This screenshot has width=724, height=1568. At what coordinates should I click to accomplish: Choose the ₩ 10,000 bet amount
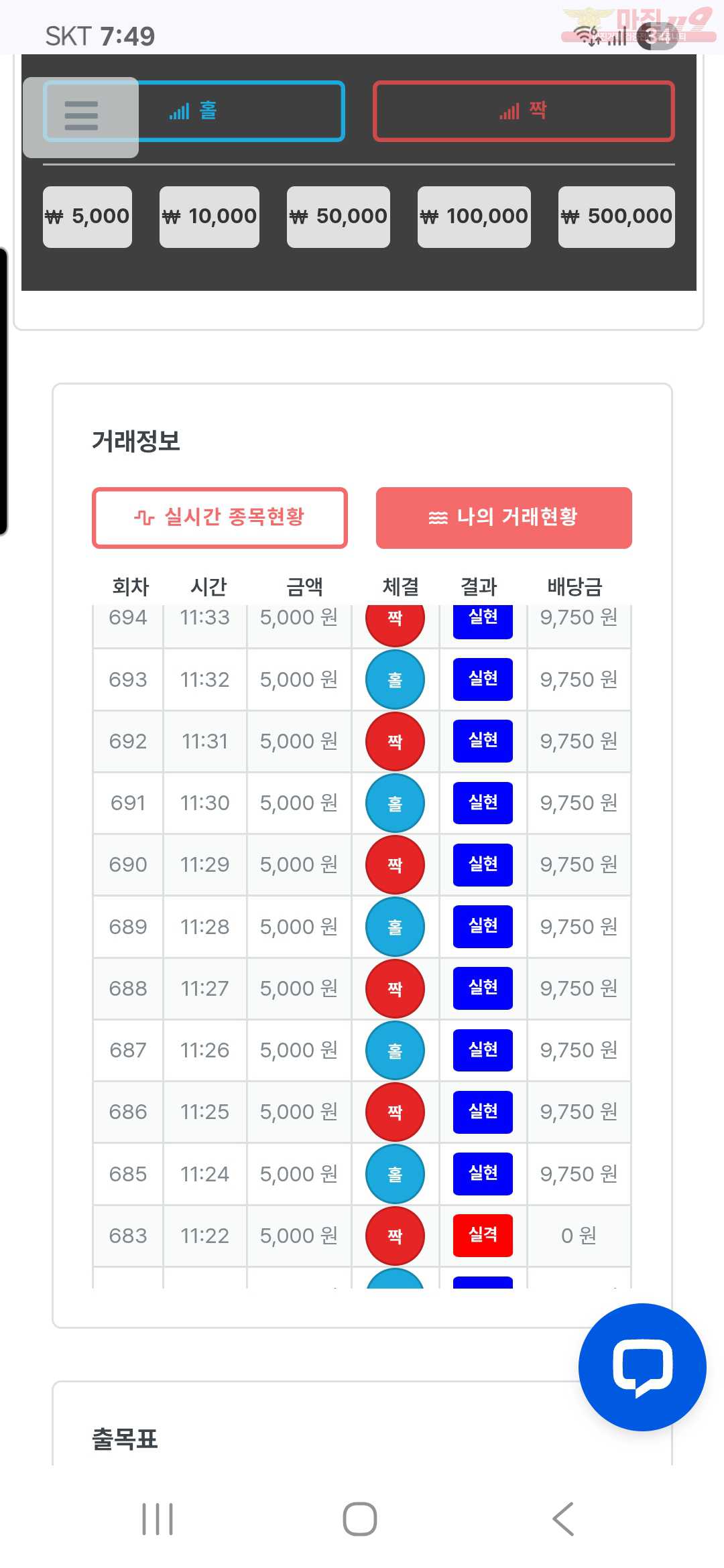point(209,216)
